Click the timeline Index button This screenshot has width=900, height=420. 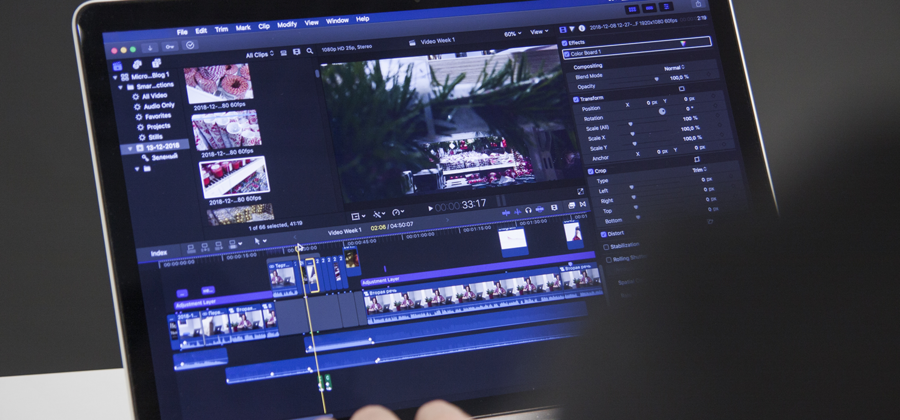[160, 253]
